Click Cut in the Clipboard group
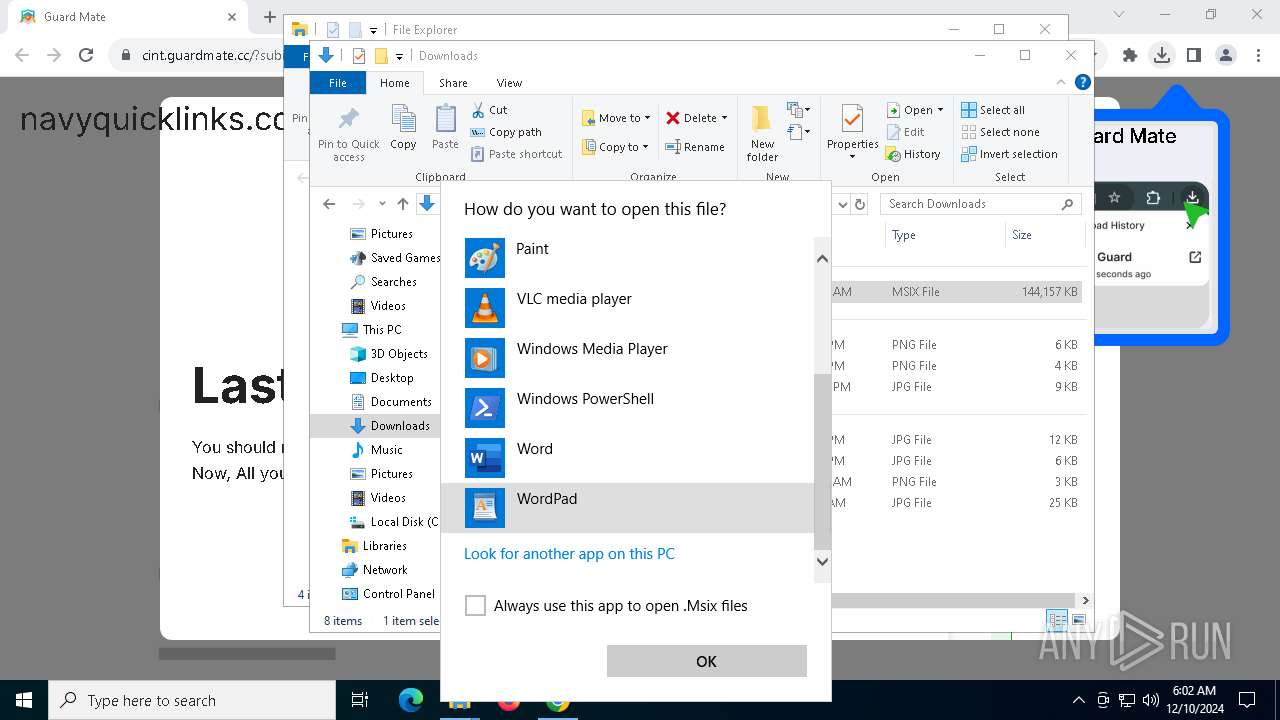This screenshot has width=1280, height=720. 489,110
